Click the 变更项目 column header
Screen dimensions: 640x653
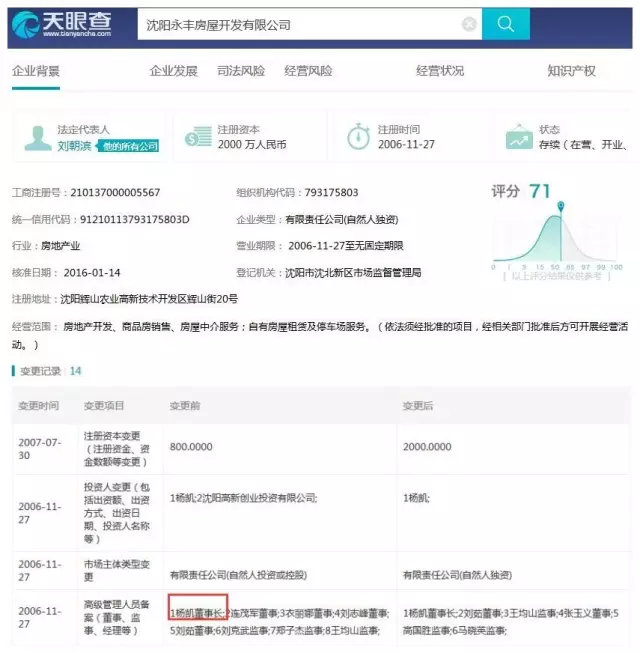pos(104,406)
